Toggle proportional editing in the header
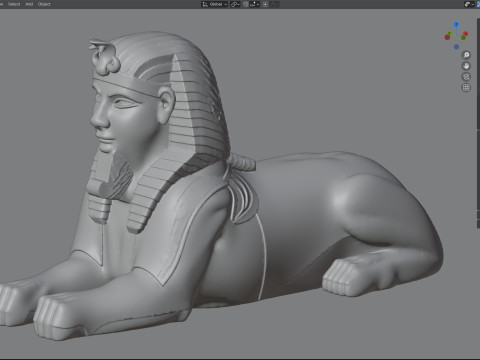Screen dimensions: 480x360 point(265,4)
